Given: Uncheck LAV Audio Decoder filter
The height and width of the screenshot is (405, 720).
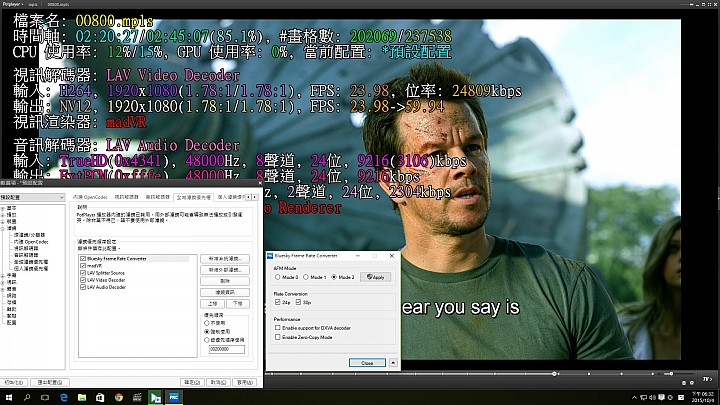Looking at the screenshot, I should pos(83,287).
